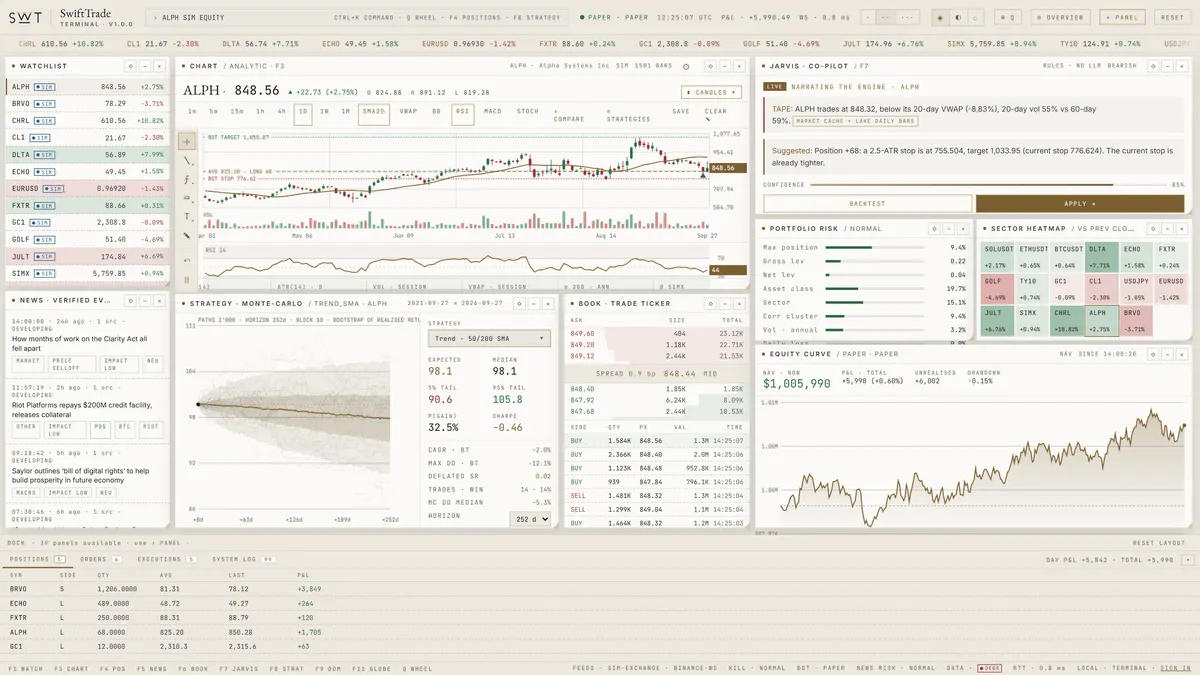The image size is (1200, 675).
Task: Click Reset Layout link
Action: coord(1158,543)
